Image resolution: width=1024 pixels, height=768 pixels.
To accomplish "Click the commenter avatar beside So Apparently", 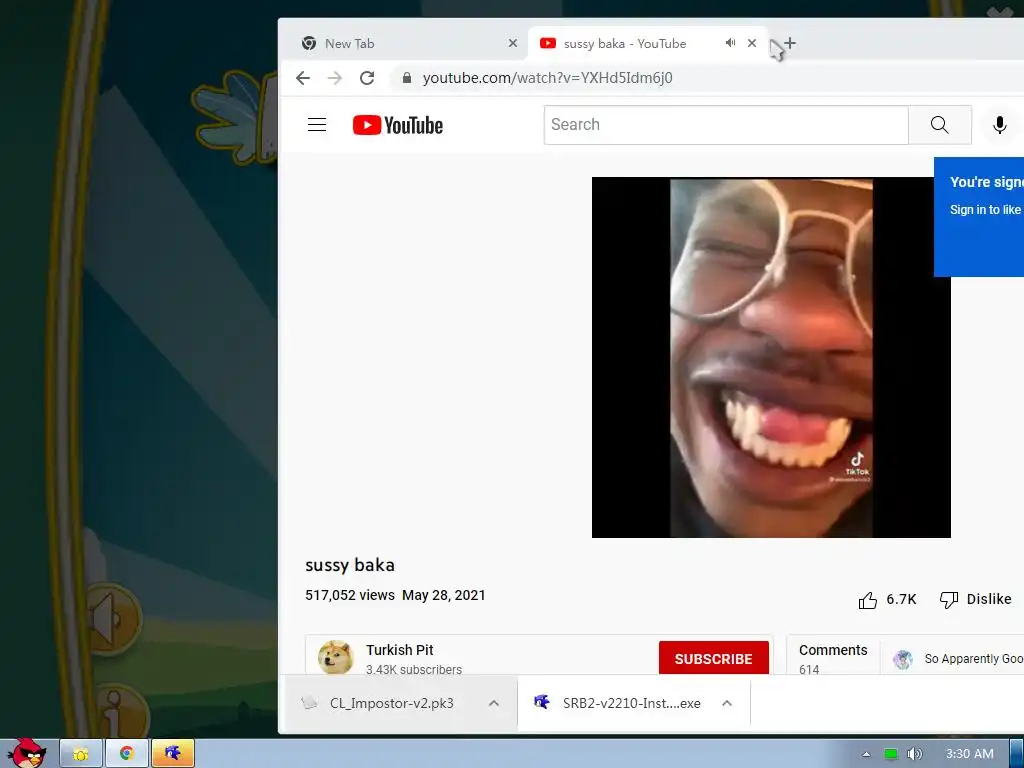I will [903, 660].
